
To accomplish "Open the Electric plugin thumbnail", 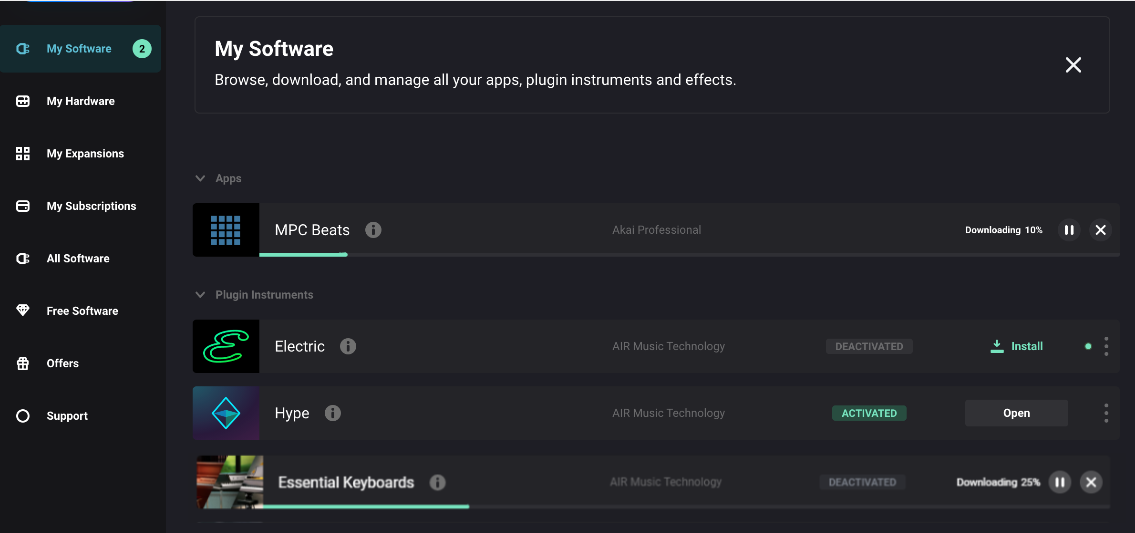I will click(x=226, y=346).
